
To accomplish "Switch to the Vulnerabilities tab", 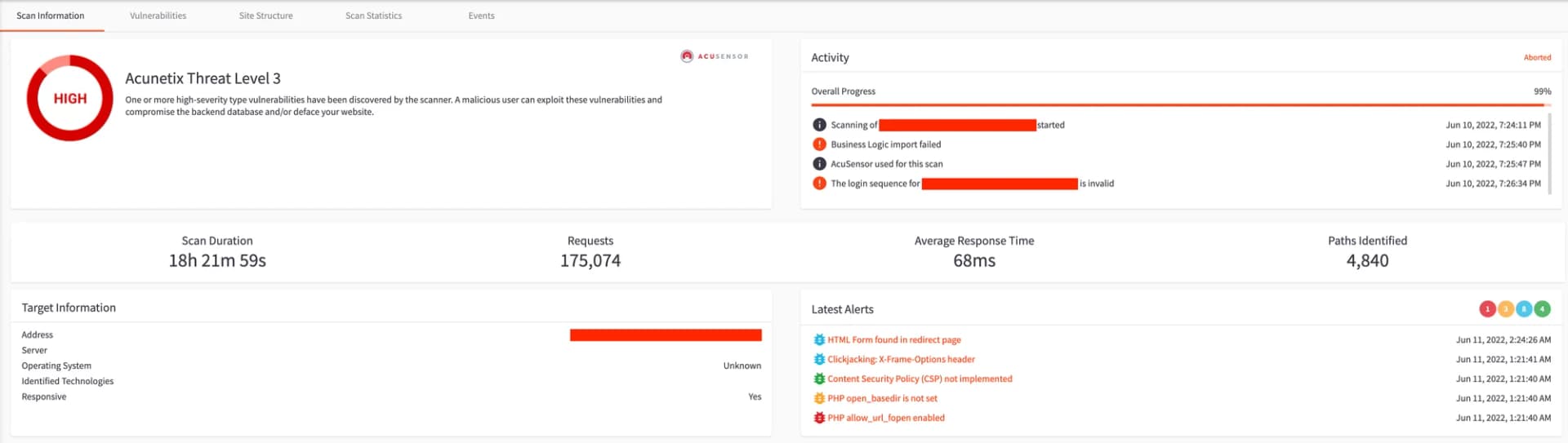I will coord(158,16).
